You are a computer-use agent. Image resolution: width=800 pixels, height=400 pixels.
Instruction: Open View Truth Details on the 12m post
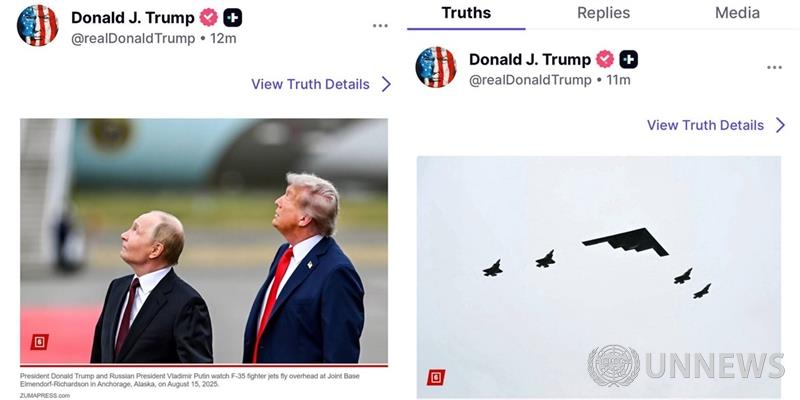310,84
